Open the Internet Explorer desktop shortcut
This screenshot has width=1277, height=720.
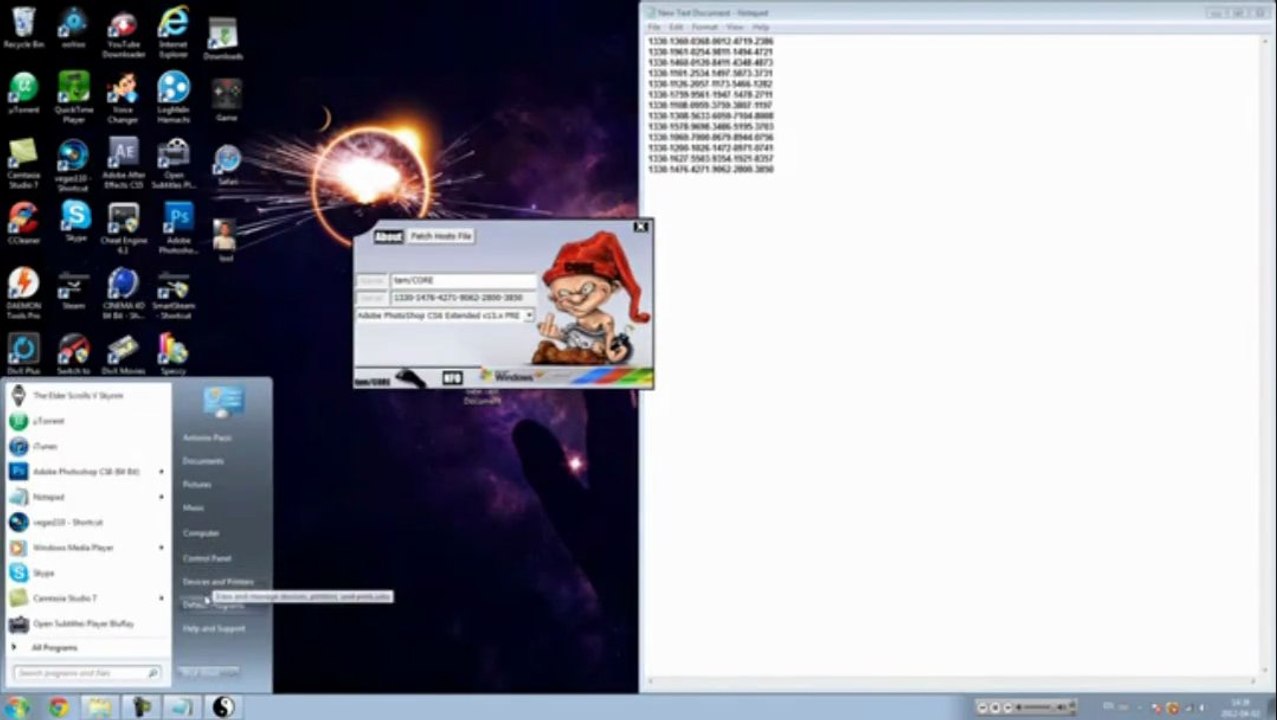(173, 32)
